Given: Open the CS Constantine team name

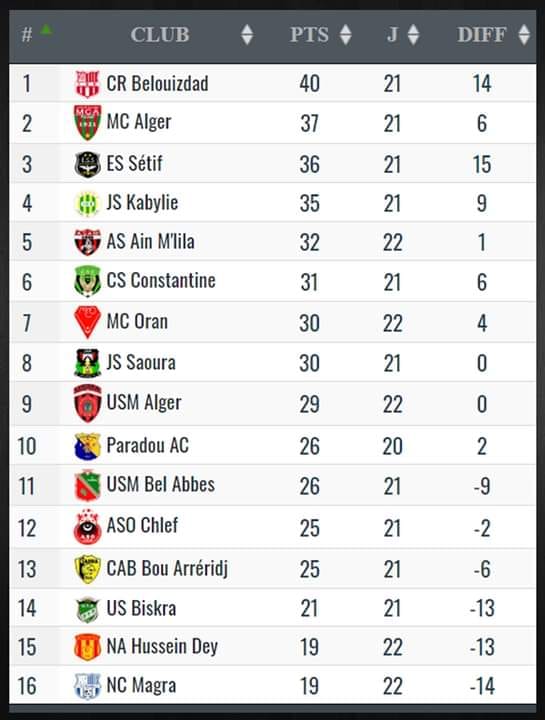Looking at the screenshot, I should point(161,281).
